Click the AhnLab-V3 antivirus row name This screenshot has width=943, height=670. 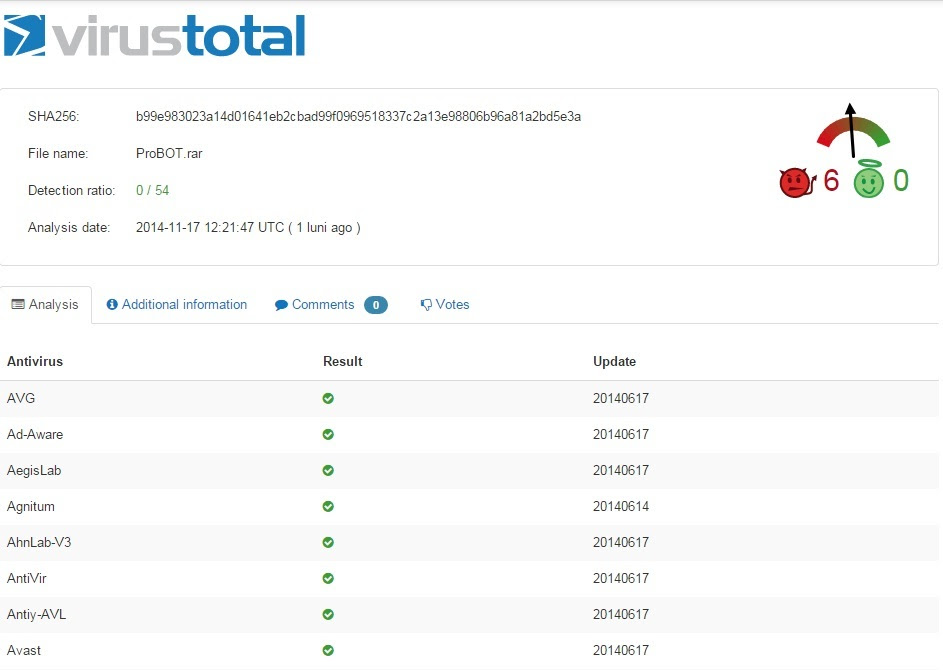[x=39, y=542]
